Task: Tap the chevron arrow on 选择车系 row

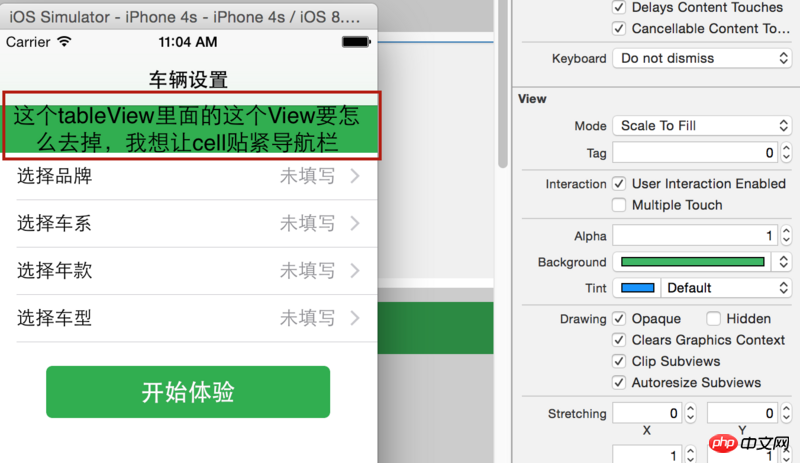Action: click(355, 223)
